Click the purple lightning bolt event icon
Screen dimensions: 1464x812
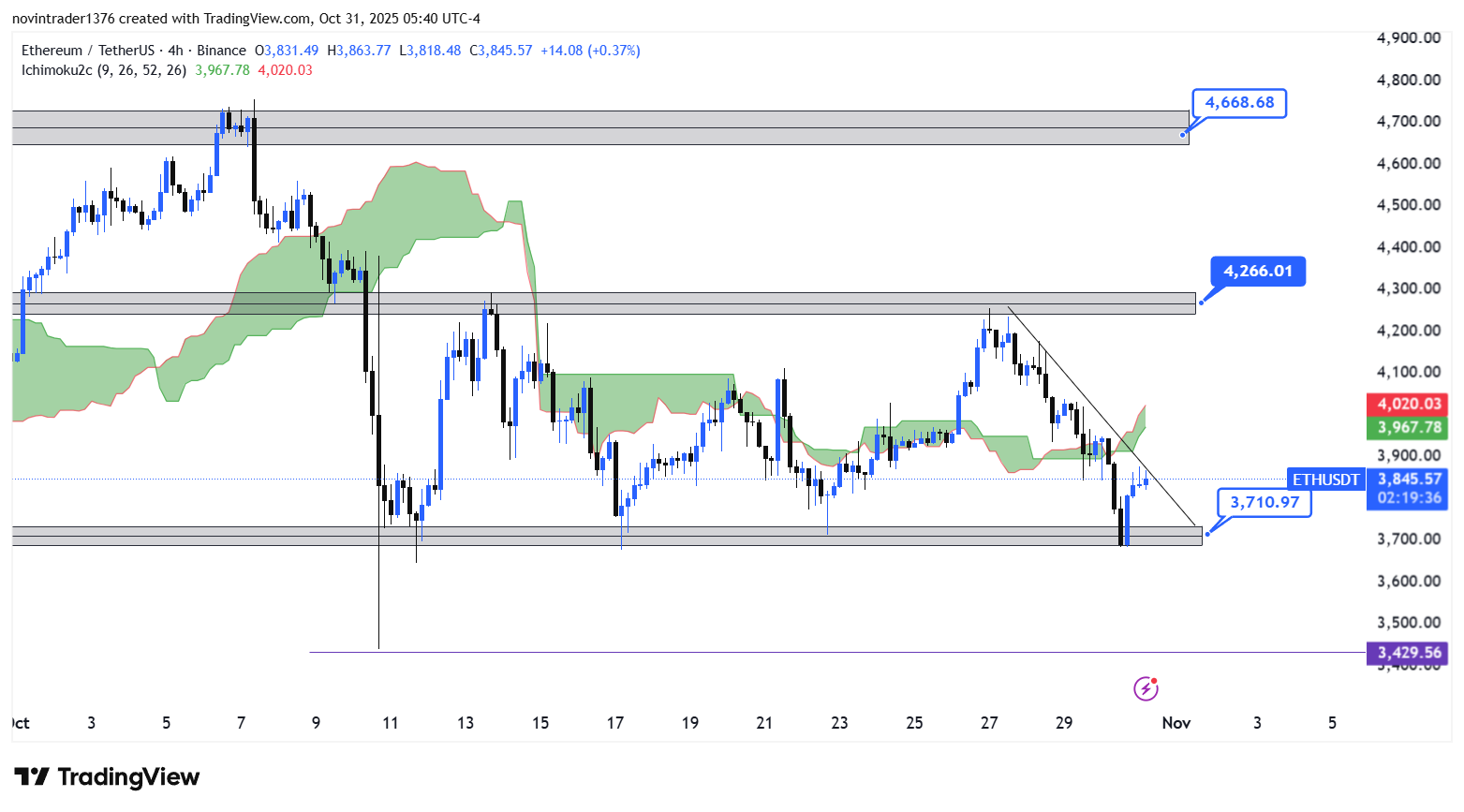pyautogui.click(x=1146, y=689)
